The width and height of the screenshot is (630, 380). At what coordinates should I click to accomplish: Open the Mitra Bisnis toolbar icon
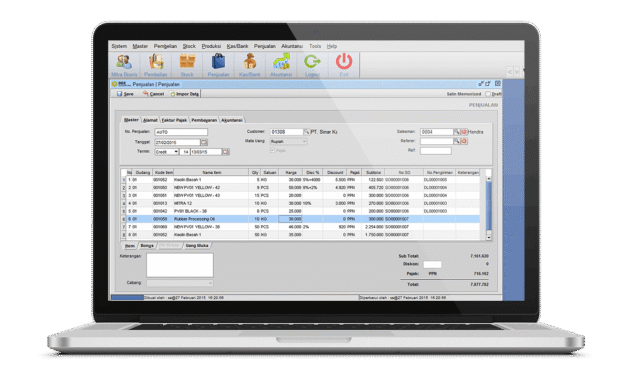click(124, 65)
